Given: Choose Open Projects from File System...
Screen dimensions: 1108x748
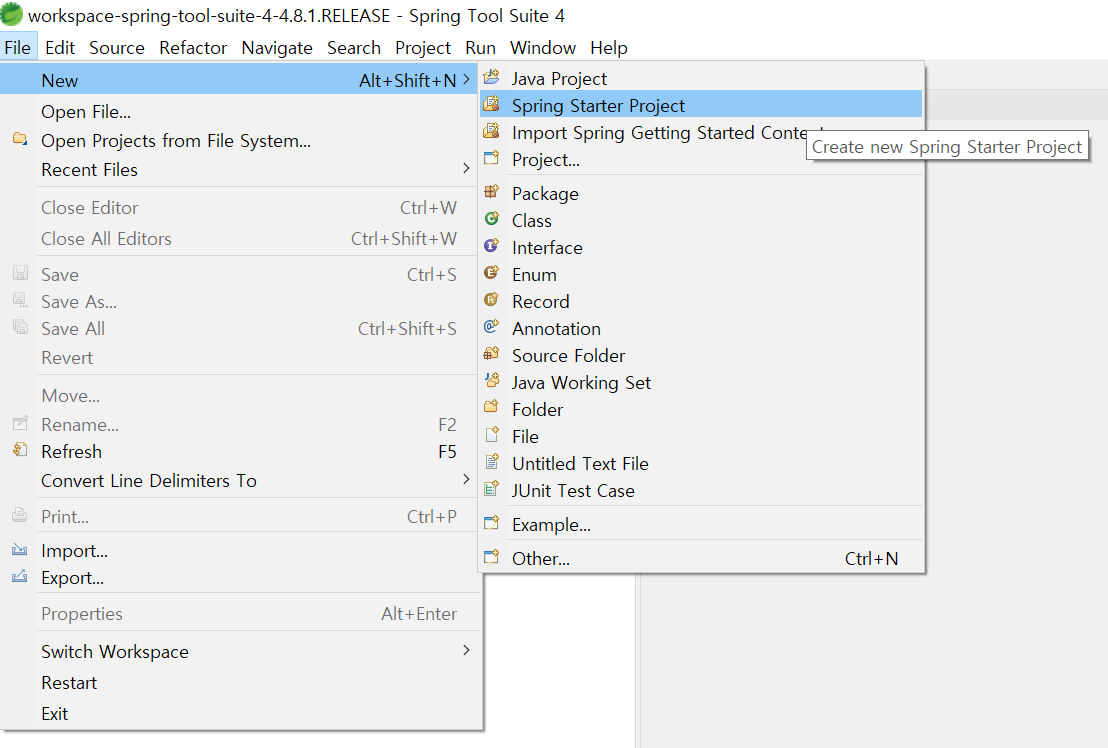Looking at the screenshot, I should click(240, 141).
